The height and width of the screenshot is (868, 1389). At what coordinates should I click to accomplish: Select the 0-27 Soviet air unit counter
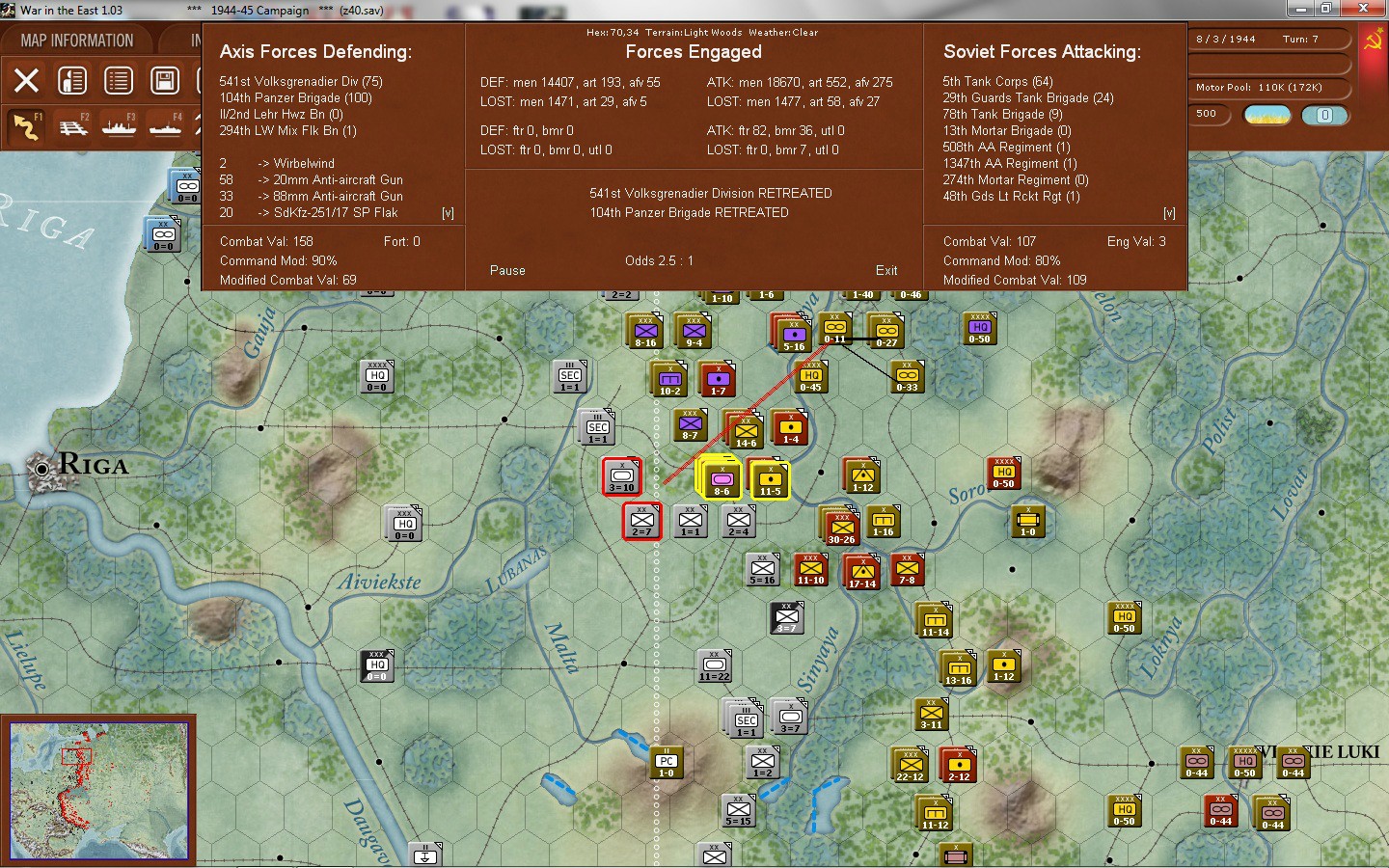(x=886, y=331)
